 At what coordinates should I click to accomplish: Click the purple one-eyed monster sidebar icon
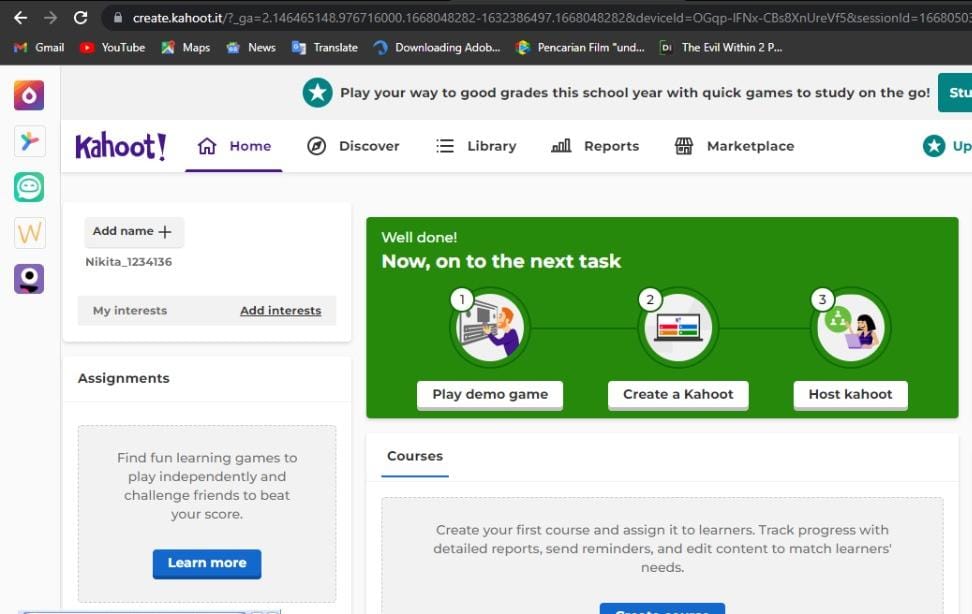[29, 278]
